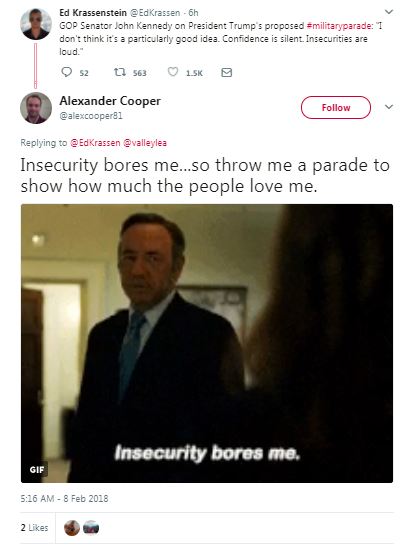Click the reply speech bubble icon

coord(66,72)
